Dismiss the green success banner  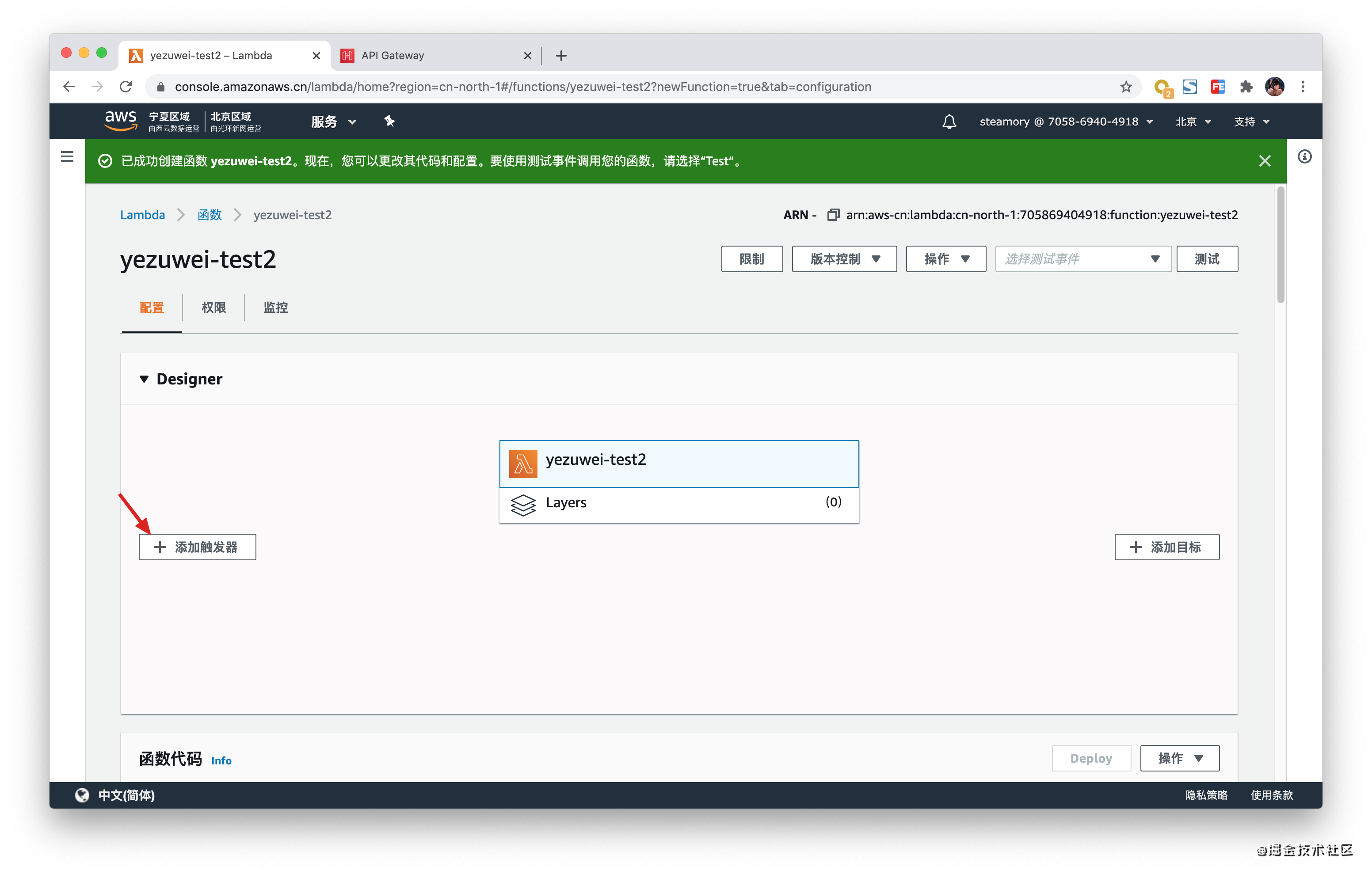pyautogui.click(x=1264, y=161)
